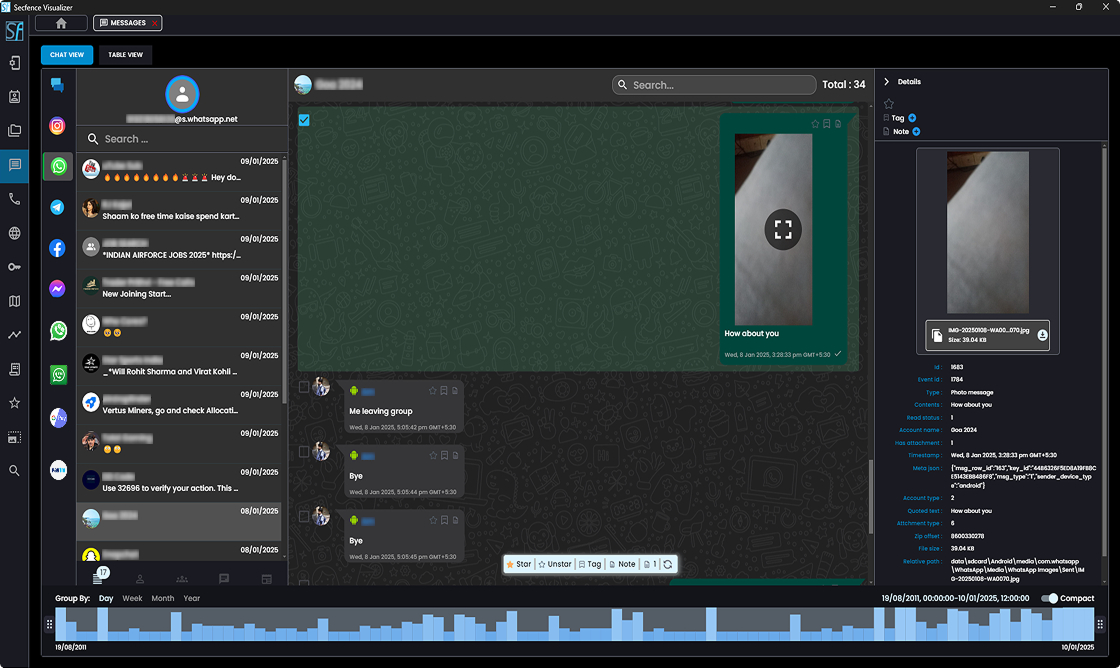This screenshot has height=668, width=1120.
Task: Focus the chat list Search field
Action: click(x=182, y=139)
